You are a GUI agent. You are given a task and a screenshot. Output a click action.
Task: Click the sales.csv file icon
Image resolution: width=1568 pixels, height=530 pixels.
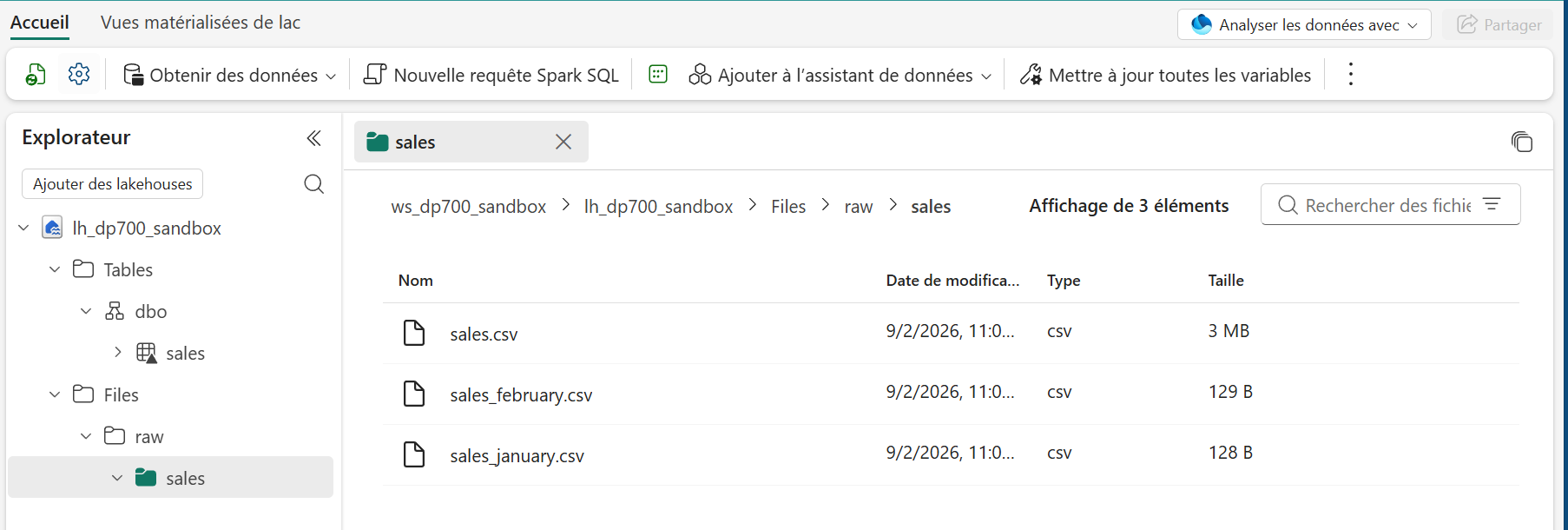tap(414, 333)
